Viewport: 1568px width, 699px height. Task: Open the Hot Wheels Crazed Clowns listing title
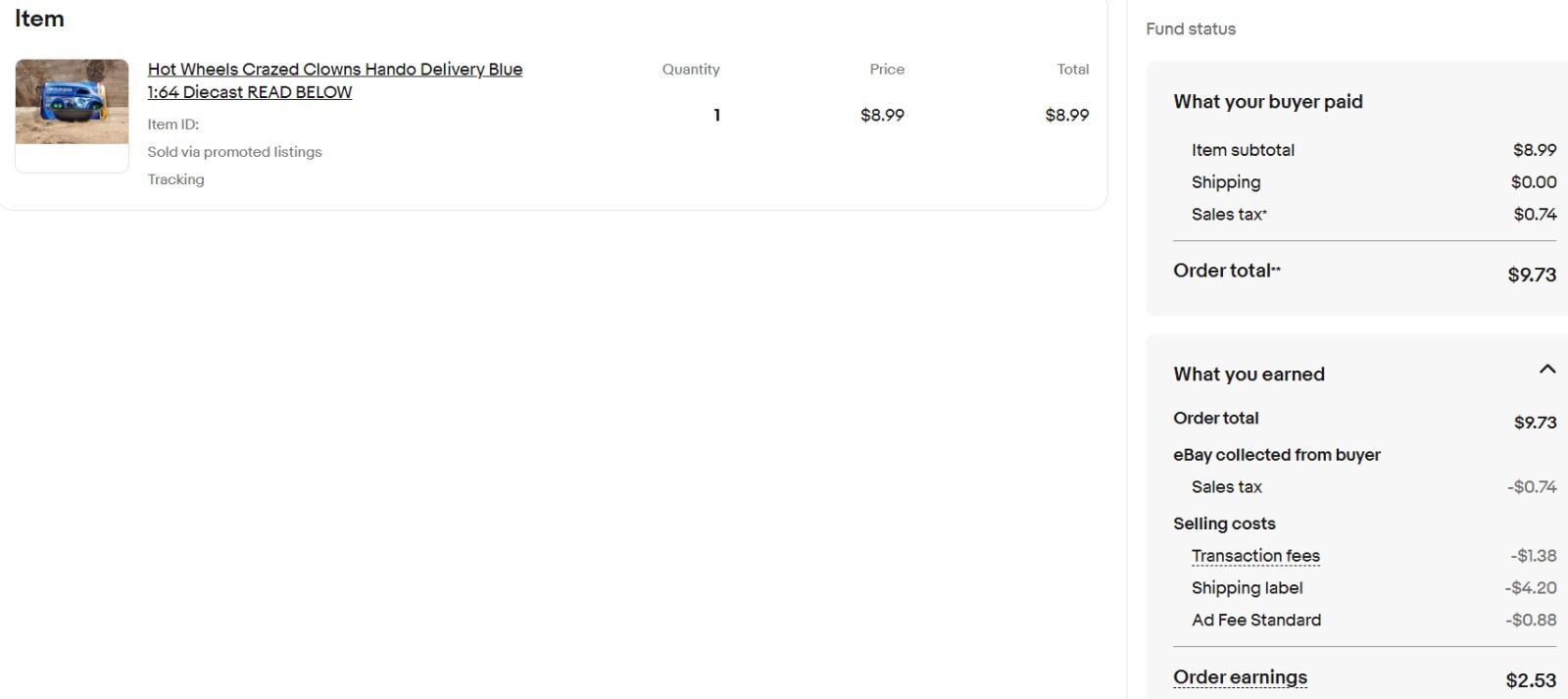[335, 80]
